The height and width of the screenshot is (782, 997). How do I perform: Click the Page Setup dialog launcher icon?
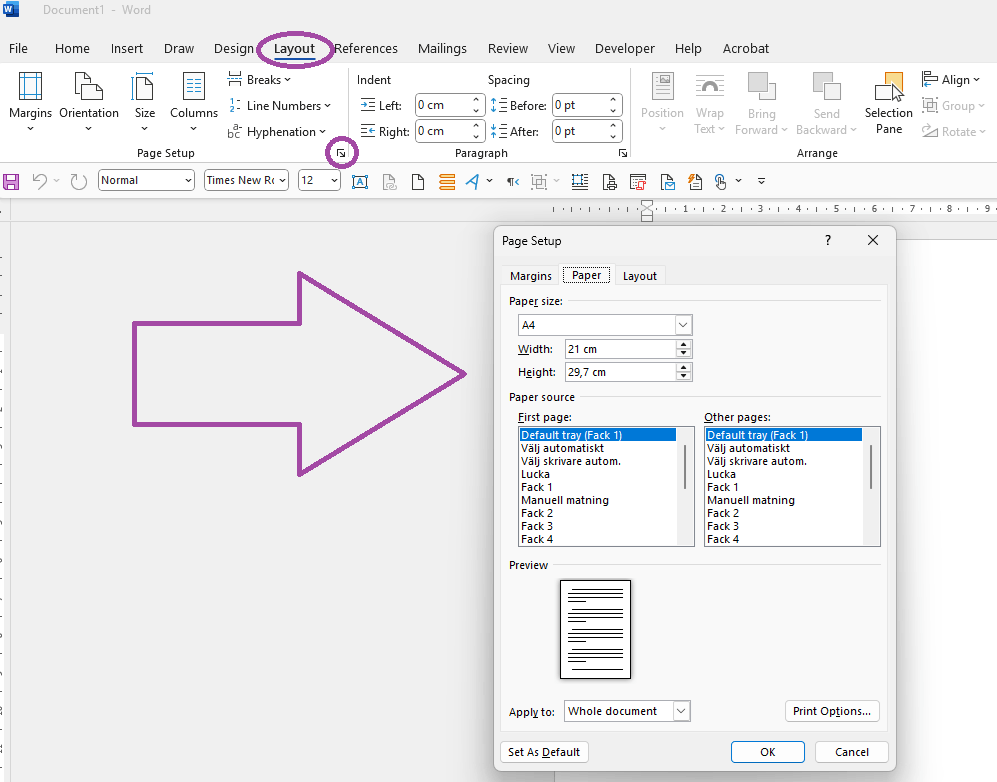(x=341, y=153)
